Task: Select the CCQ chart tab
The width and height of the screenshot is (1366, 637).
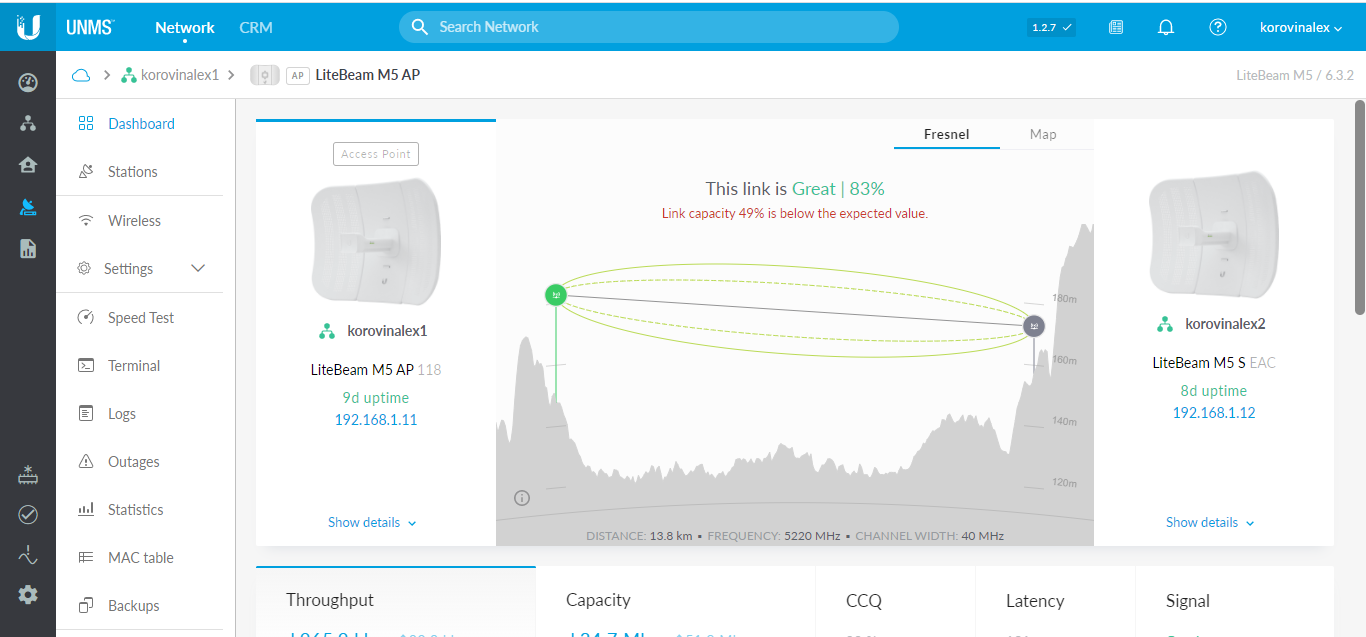Action: (x=896, y=601)
